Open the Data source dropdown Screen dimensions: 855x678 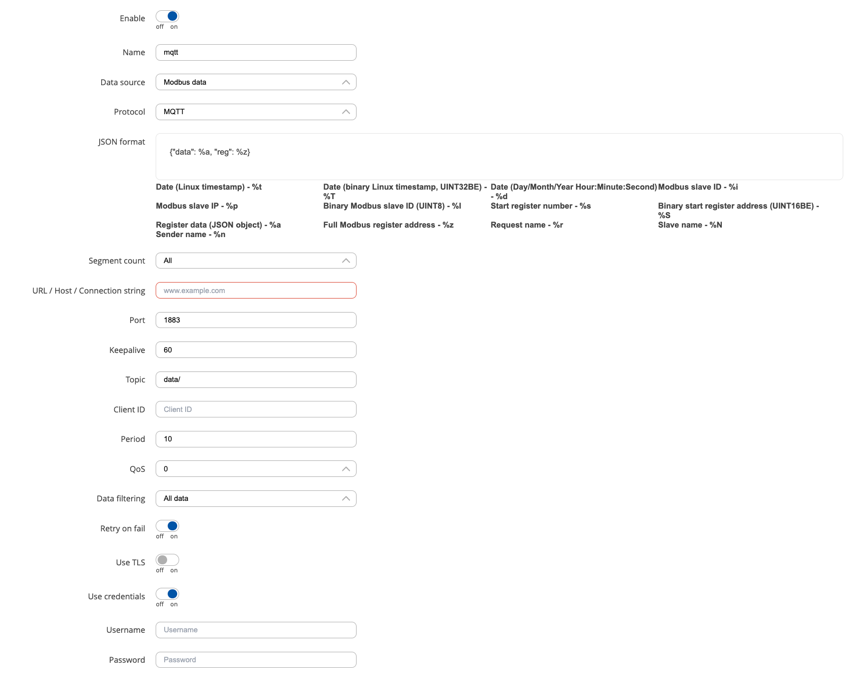pyautogui.click(x=255, y=82)
